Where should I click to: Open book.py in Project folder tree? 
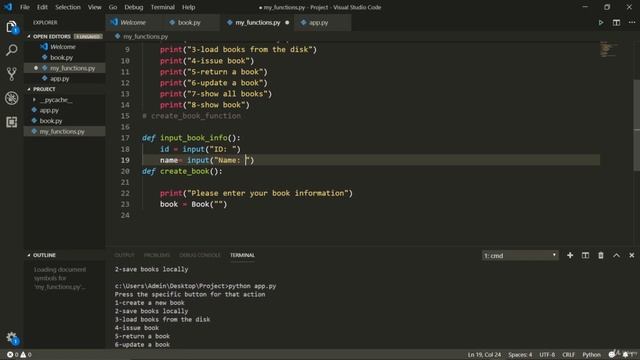(x=64, y=121)
